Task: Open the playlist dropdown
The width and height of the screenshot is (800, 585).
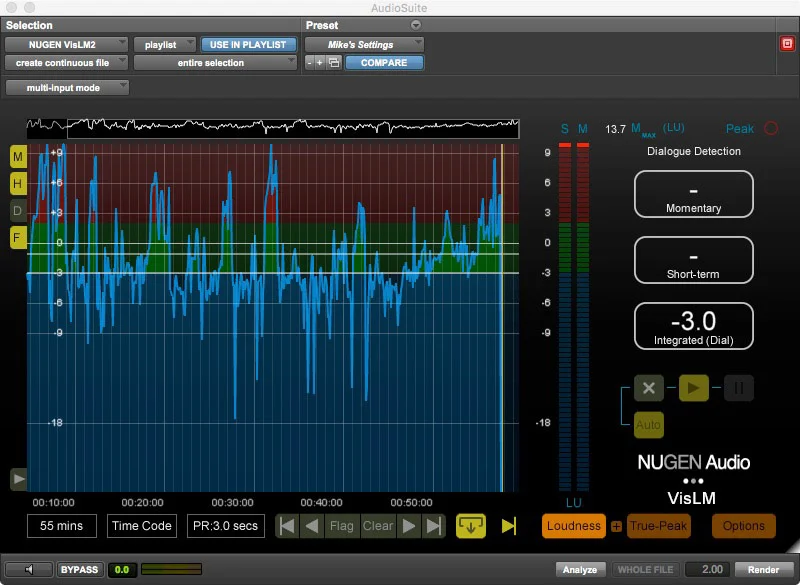Action: pyautogui.click(x=164, y=44)
